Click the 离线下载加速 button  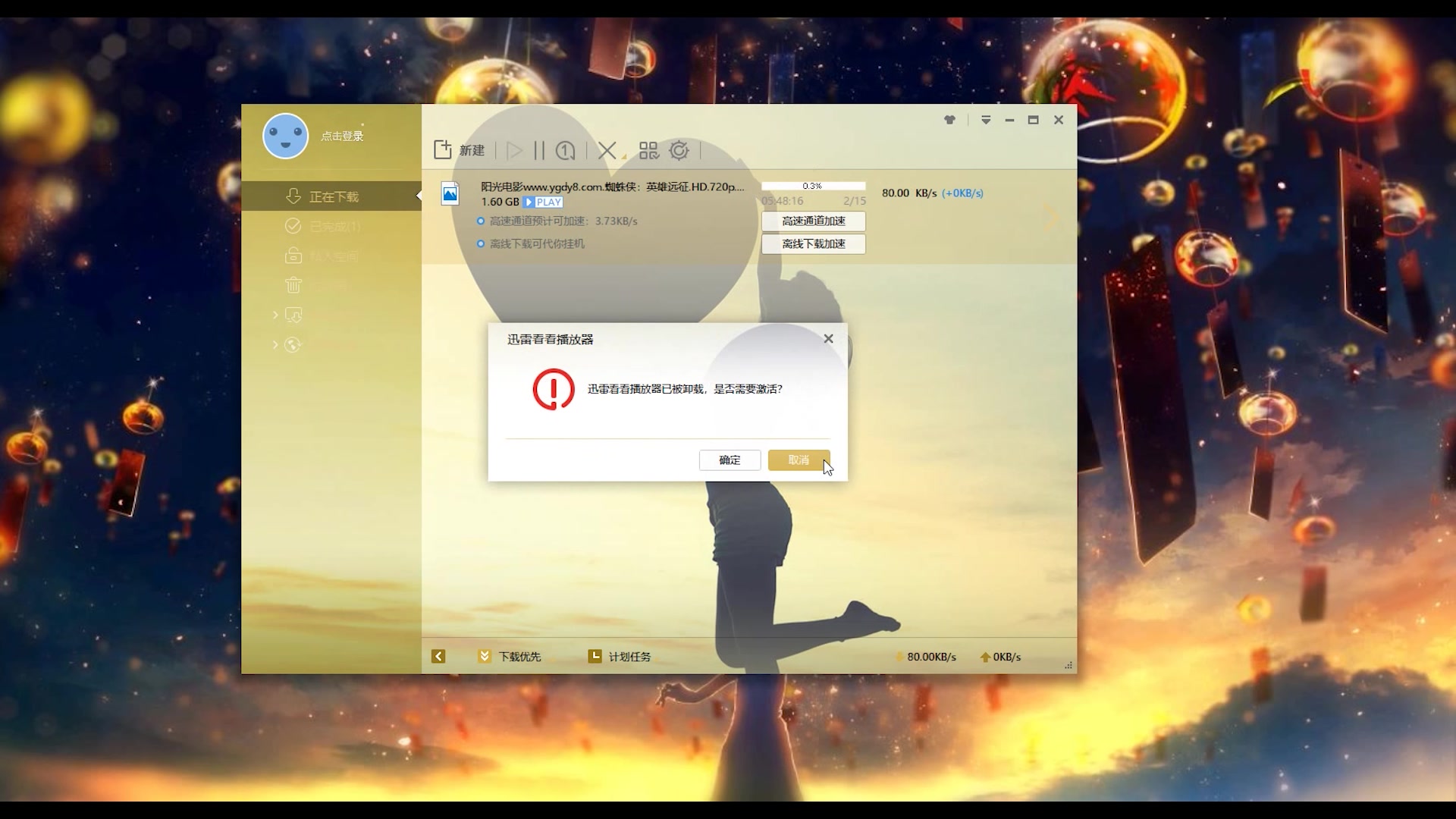coord(813,243)
